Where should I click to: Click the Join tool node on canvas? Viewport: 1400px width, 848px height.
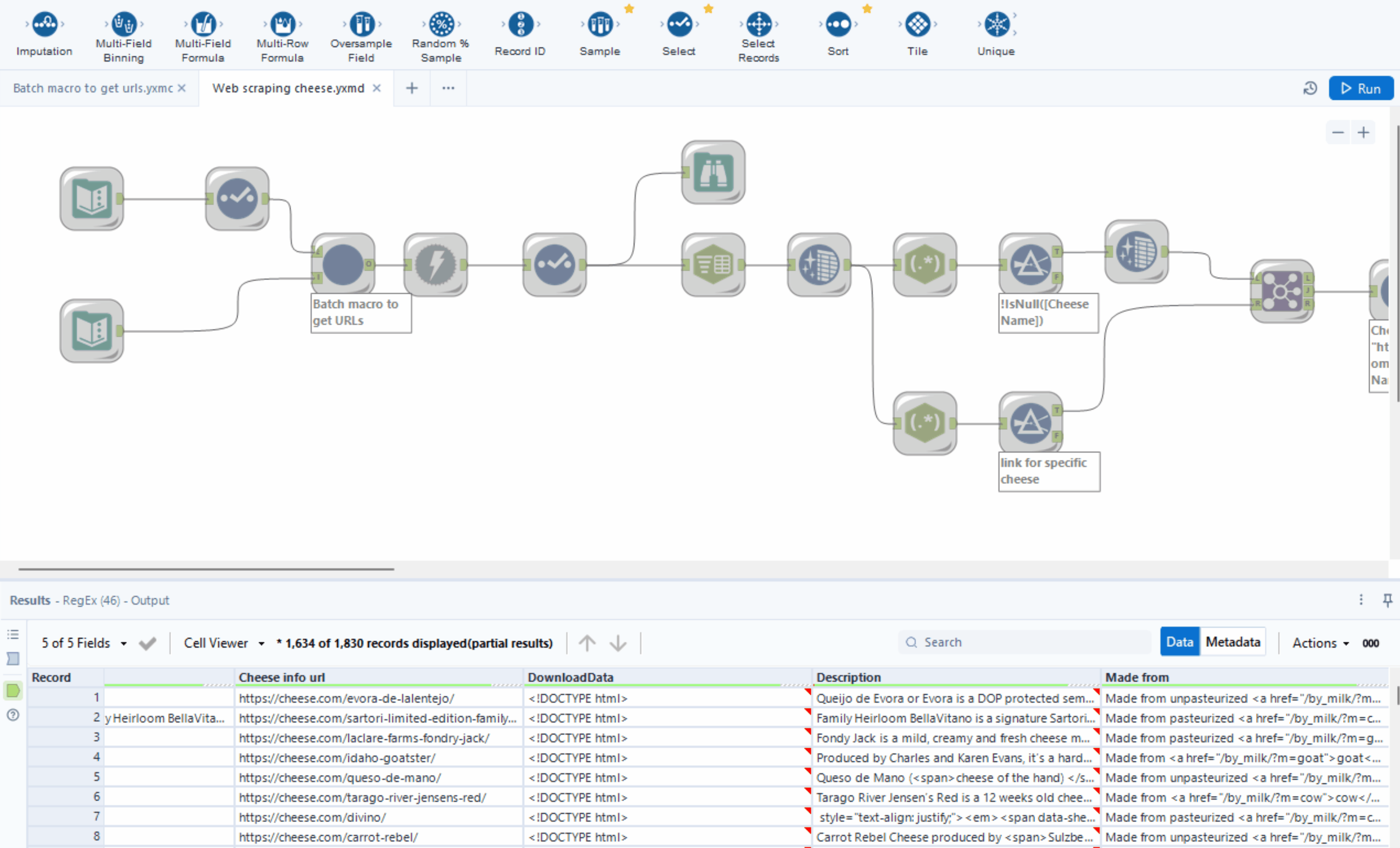point(1282,292)
